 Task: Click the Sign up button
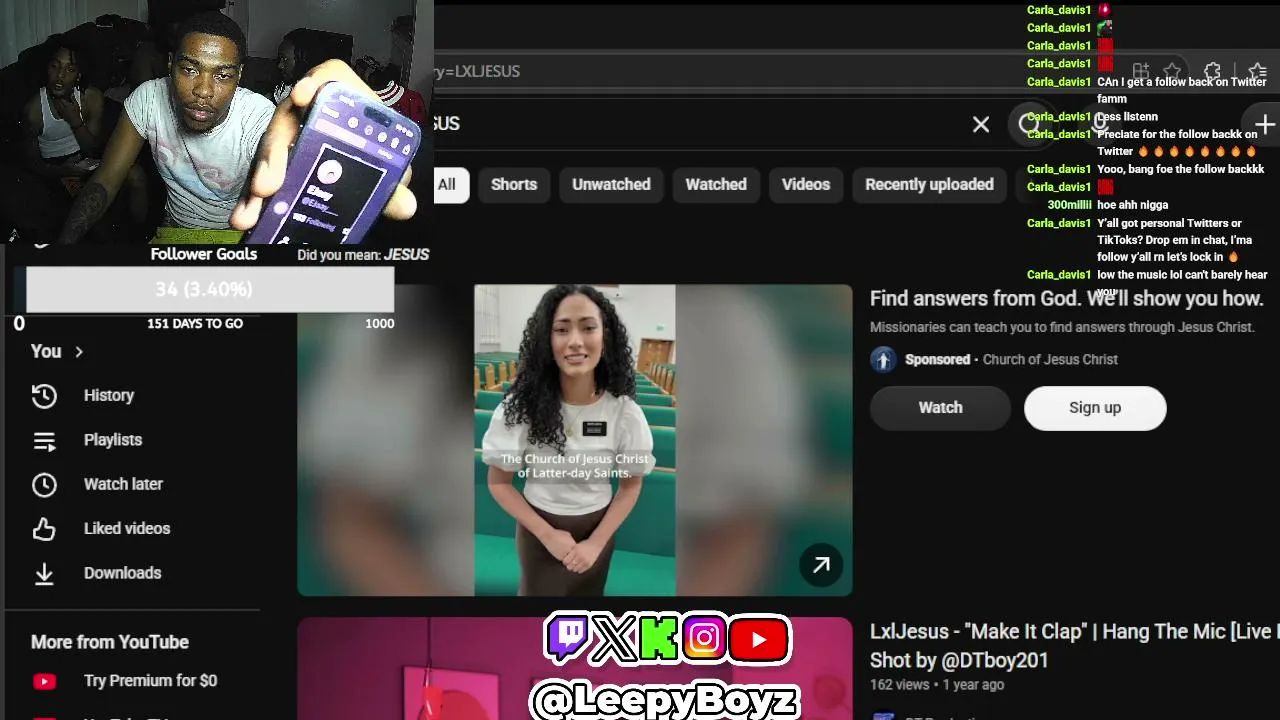point(1095,408)
